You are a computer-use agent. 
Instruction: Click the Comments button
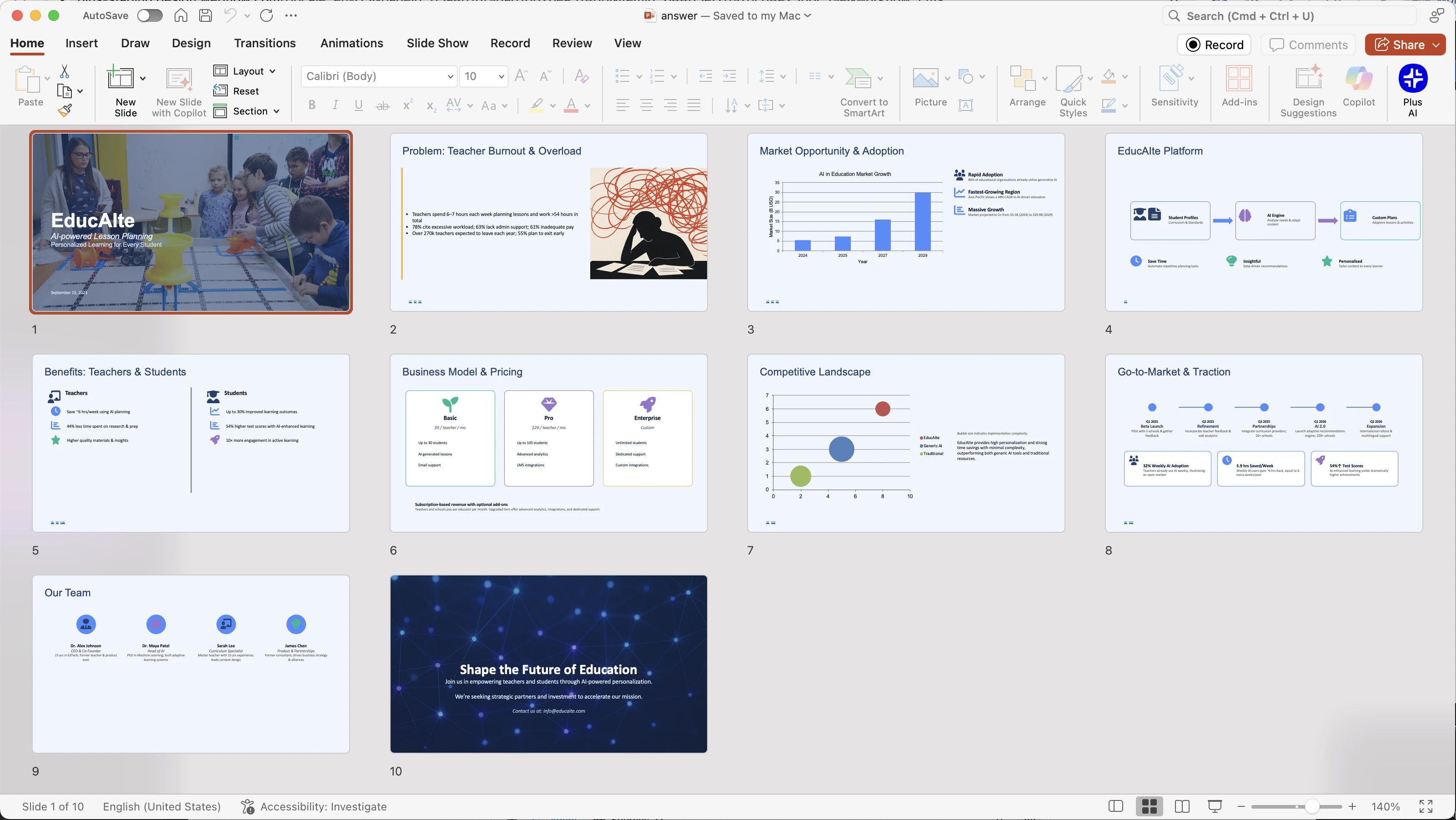coord(1308,45)
